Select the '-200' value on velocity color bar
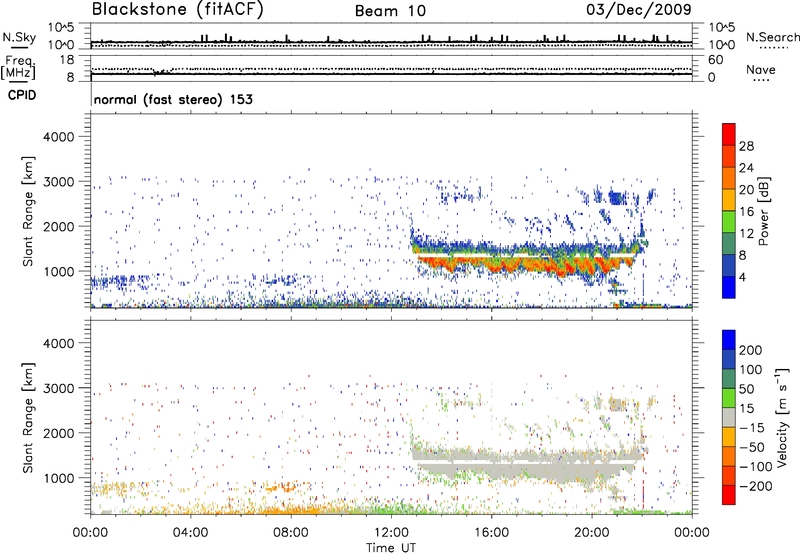This screenshot has width=800, height=554. click(754, 486)
